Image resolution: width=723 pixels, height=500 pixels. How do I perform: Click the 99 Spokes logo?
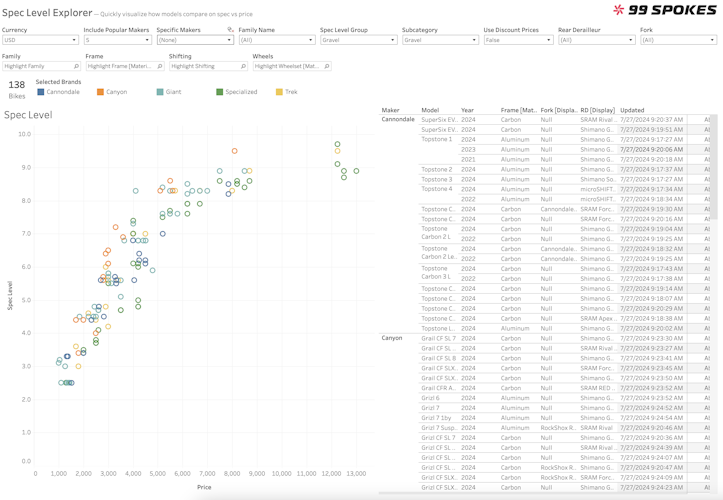pos(664,10)
